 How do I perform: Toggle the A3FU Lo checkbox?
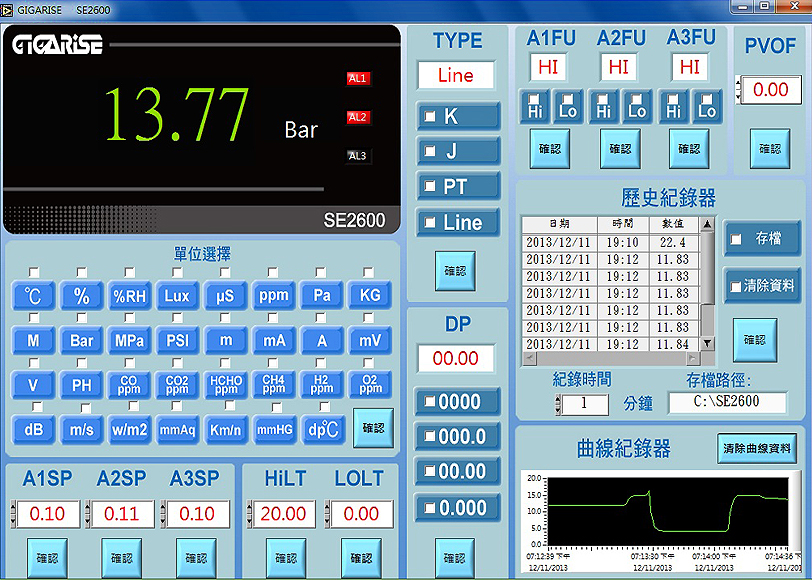click(707, 98)
